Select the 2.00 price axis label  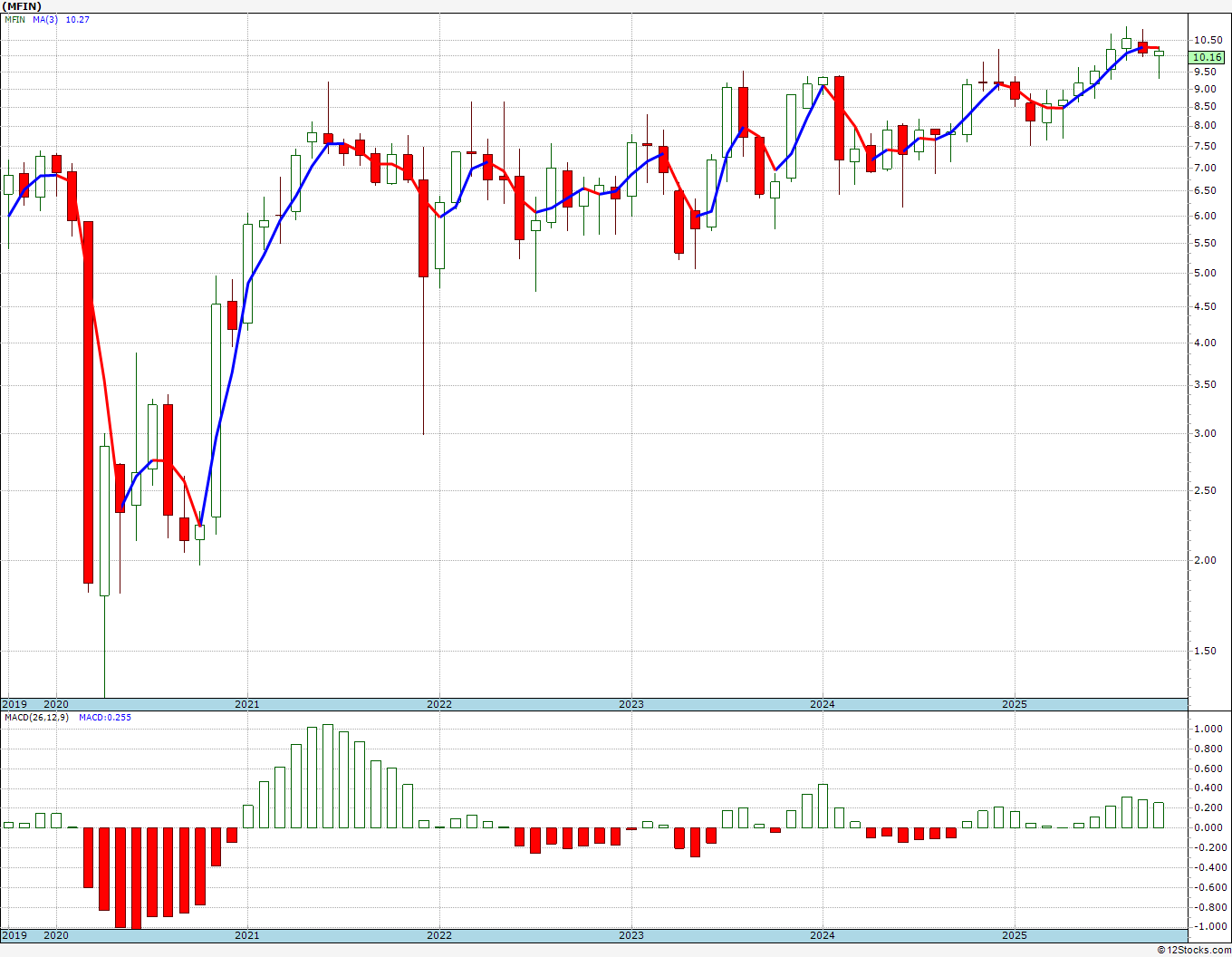click(x=1205, y=560)
